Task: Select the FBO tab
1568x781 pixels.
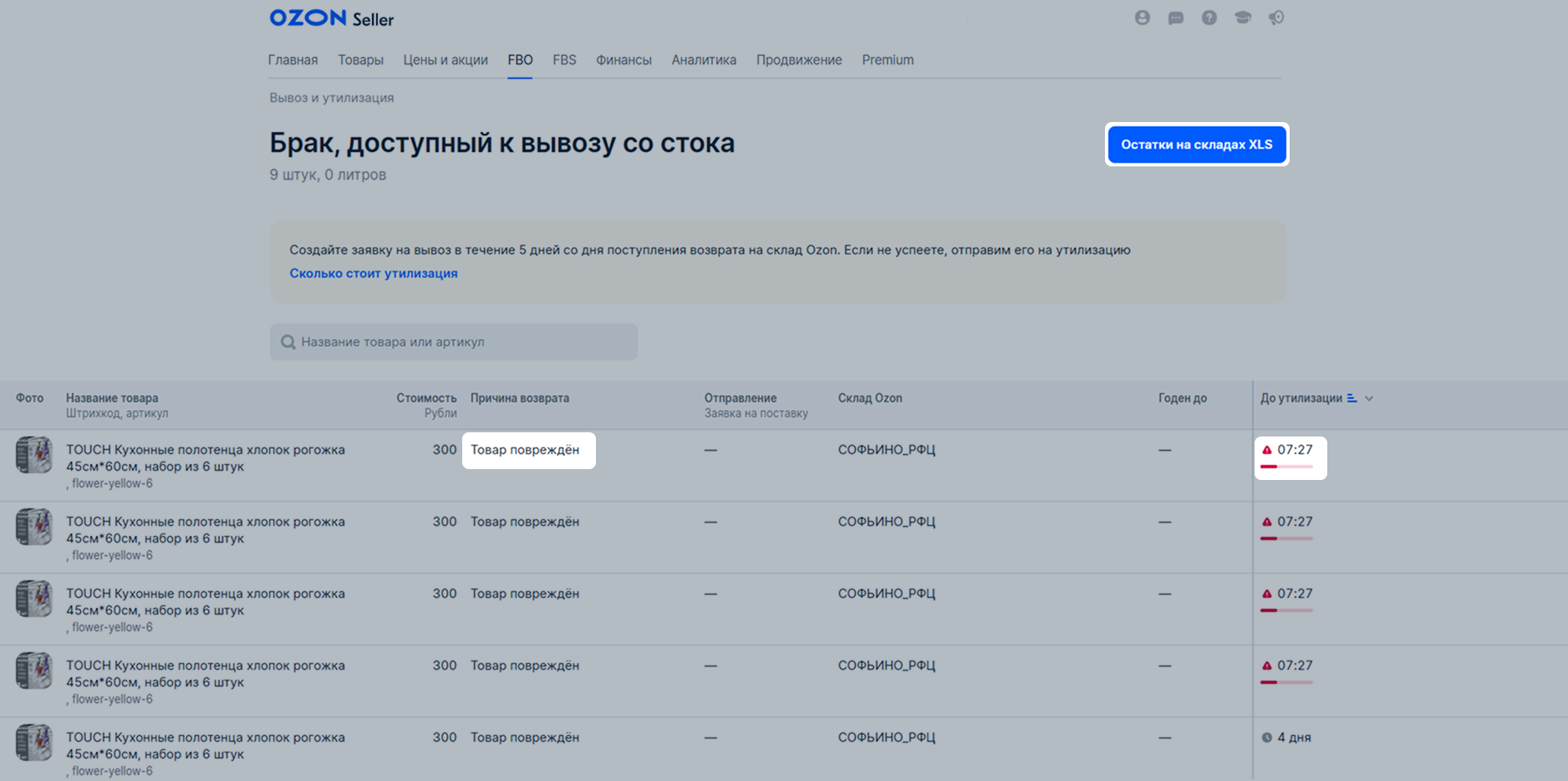Action: pyautogui.click(x=520, y=60)
